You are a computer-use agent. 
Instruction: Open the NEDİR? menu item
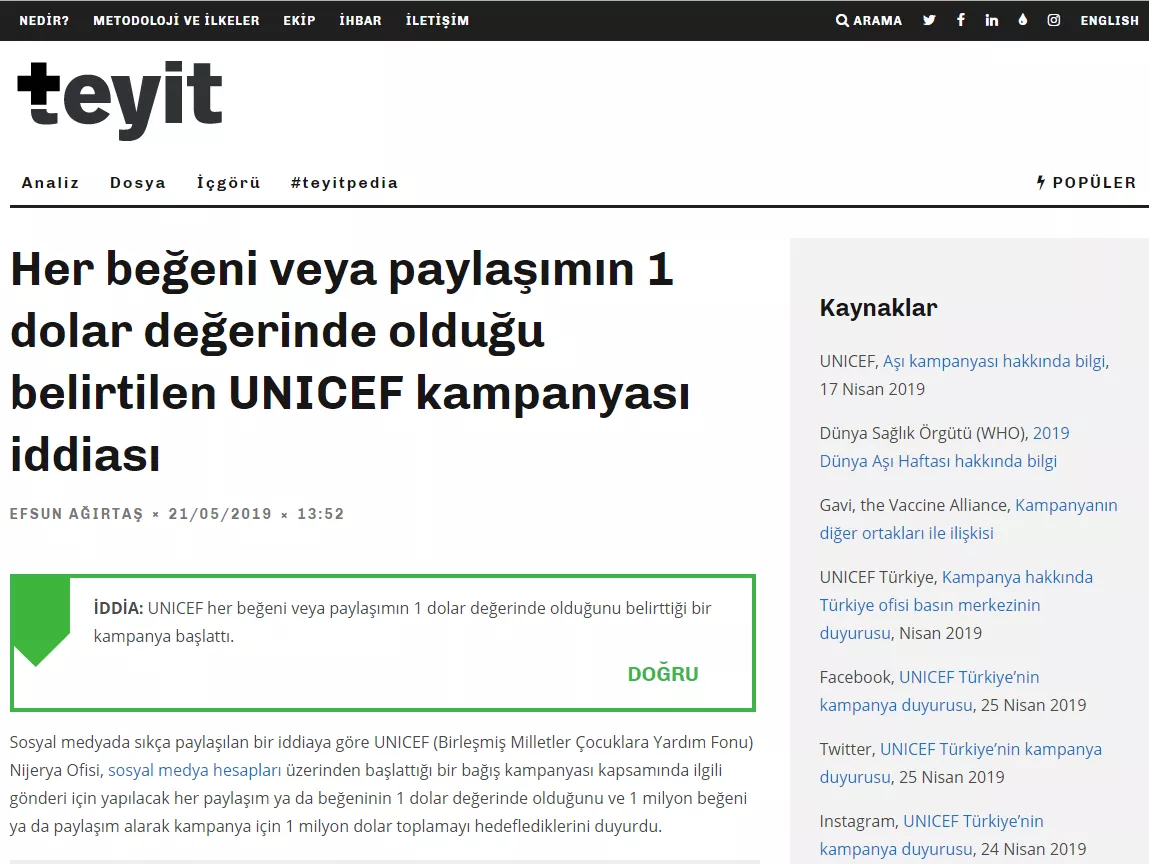(x=44, y=21)
